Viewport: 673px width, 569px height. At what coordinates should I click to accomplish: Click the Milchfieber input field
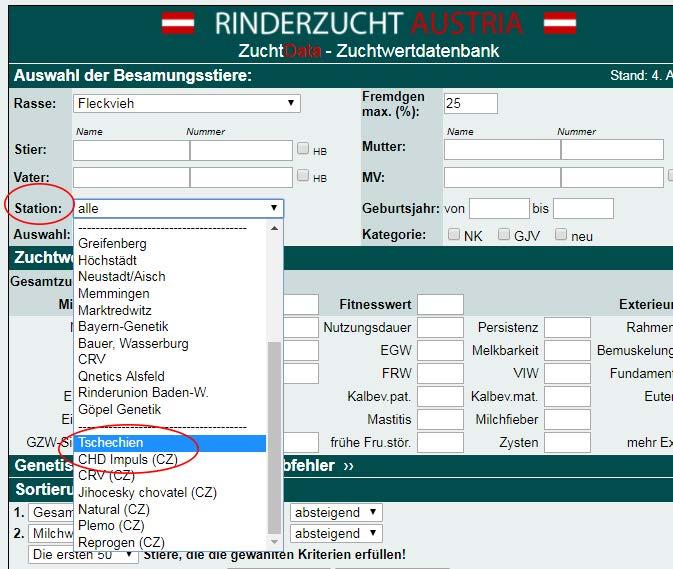tap(567, 419)
